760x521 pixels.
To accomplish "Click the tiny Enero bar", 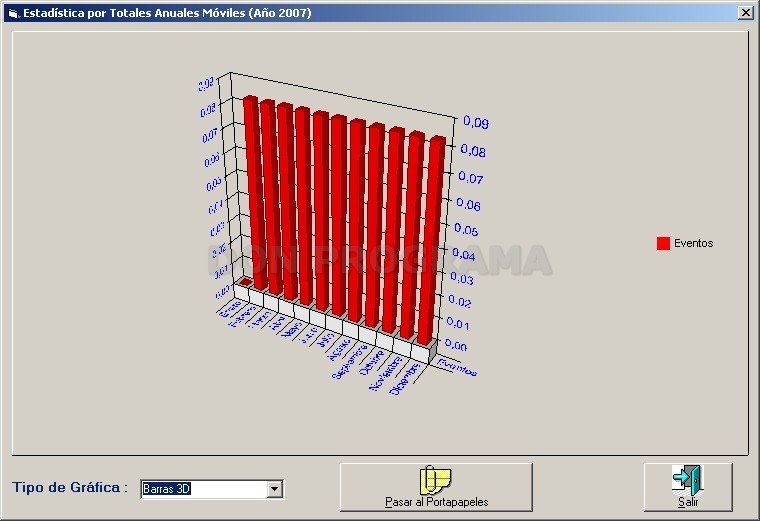I will tap(246, 282).
